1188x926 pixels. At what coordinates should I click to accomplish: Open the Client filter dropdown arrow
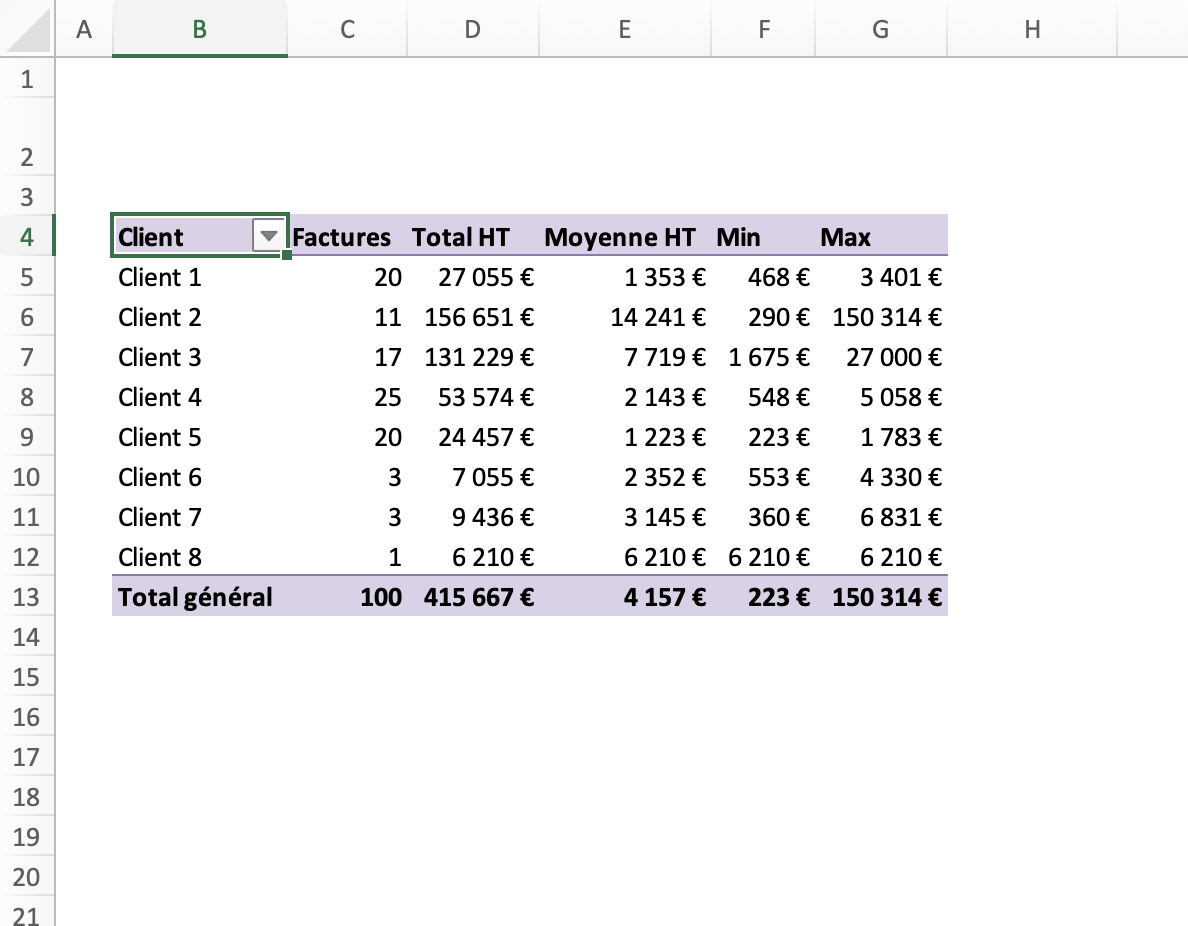(268, 236)
